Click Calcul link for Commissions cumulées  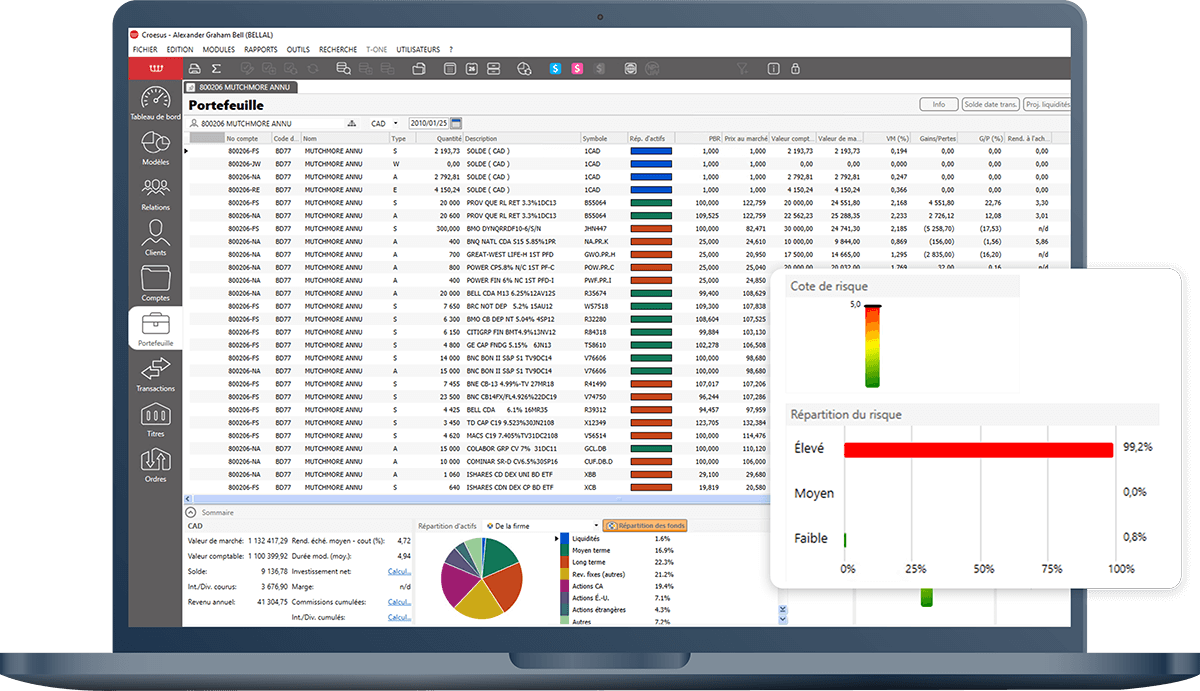tap(399, 602)
